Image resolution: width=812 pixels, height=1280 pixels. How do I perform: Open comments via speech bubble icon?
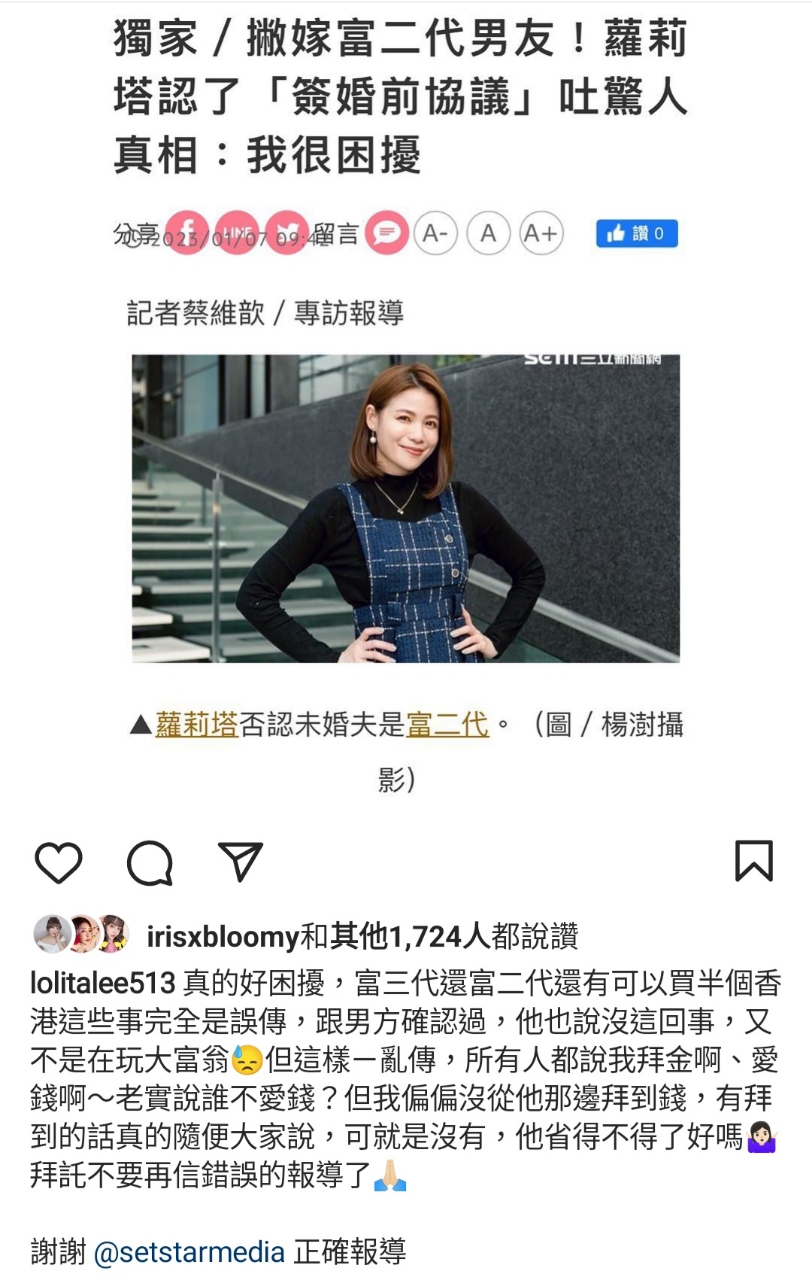pos(150,862)
